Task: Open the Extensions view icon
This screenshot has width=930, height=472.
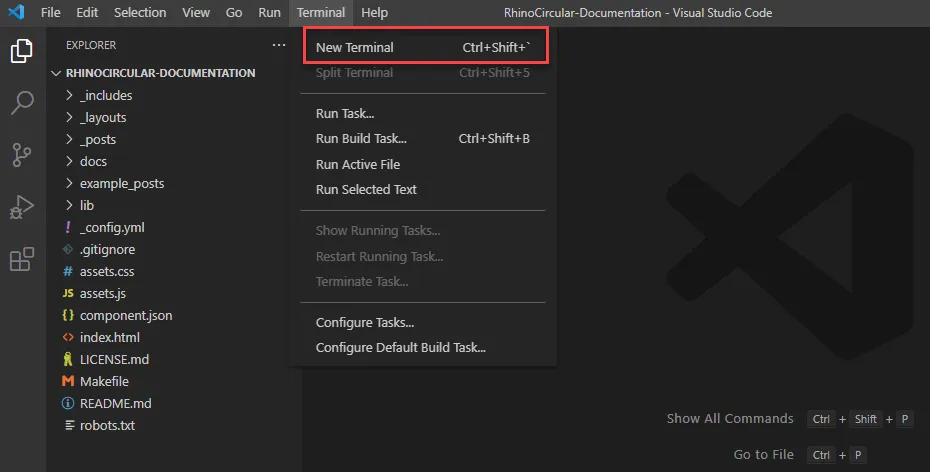Action: (x=22, y=259)
